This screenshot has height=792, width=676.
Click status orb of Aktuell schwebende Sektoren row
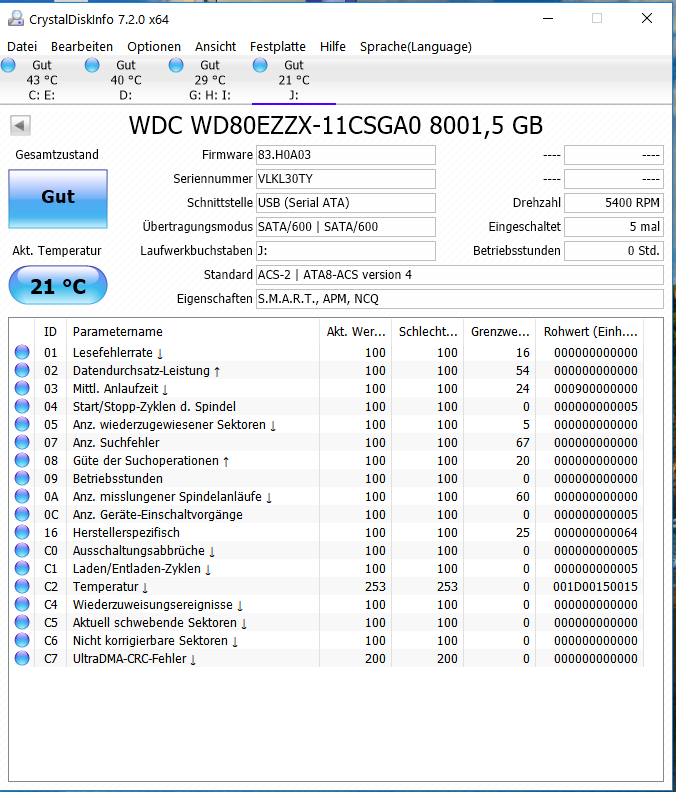(x=22, y=622)
